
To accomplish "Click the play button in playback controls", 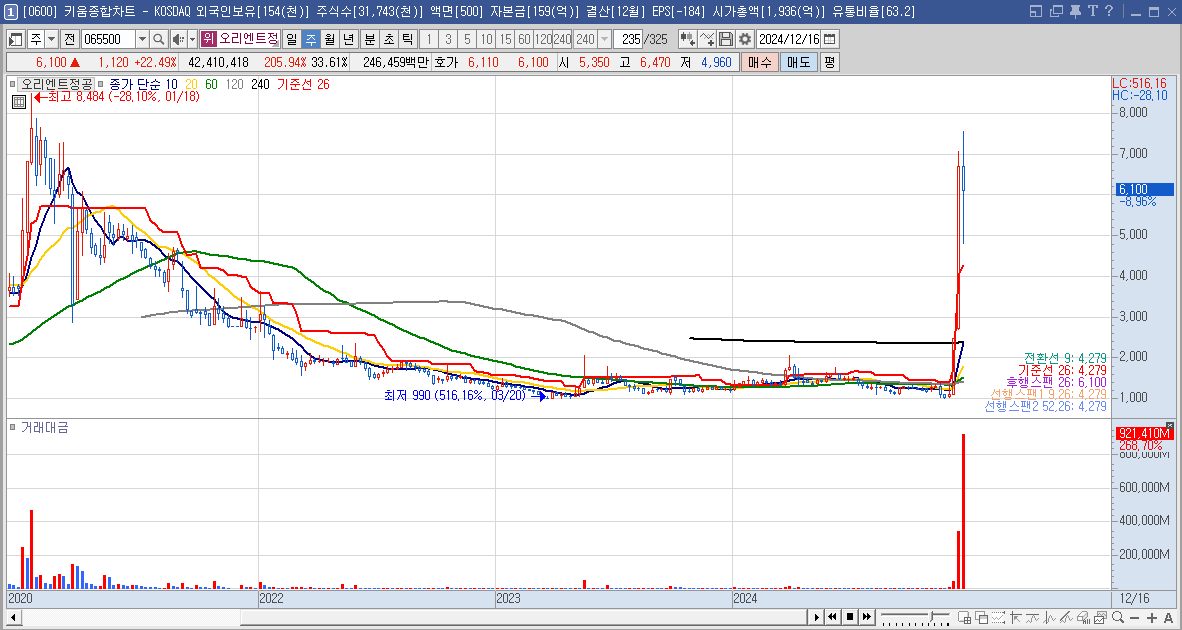I will click(x=816, y=618).
